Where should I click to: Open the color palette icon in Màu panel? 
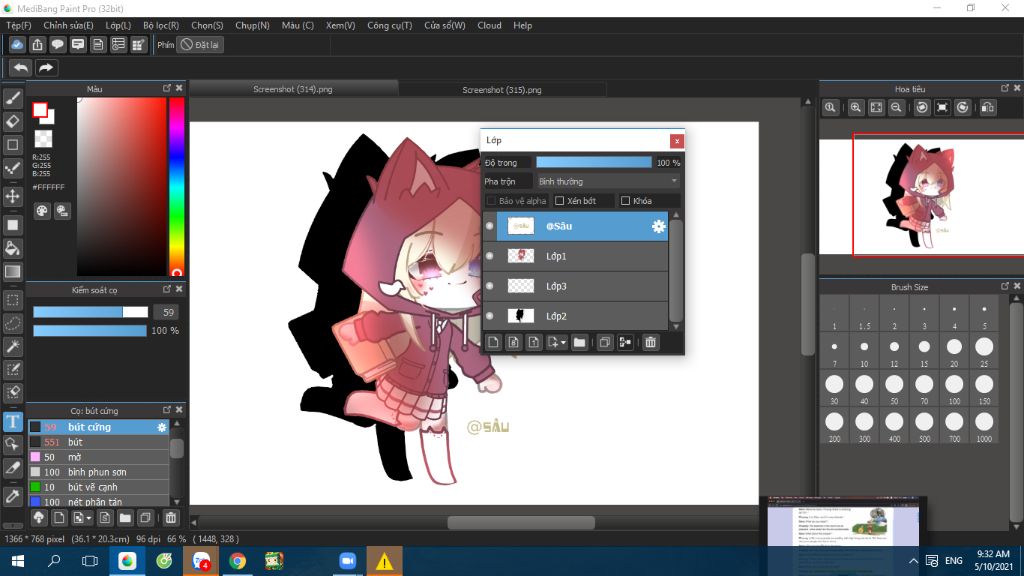coord(42,210)
